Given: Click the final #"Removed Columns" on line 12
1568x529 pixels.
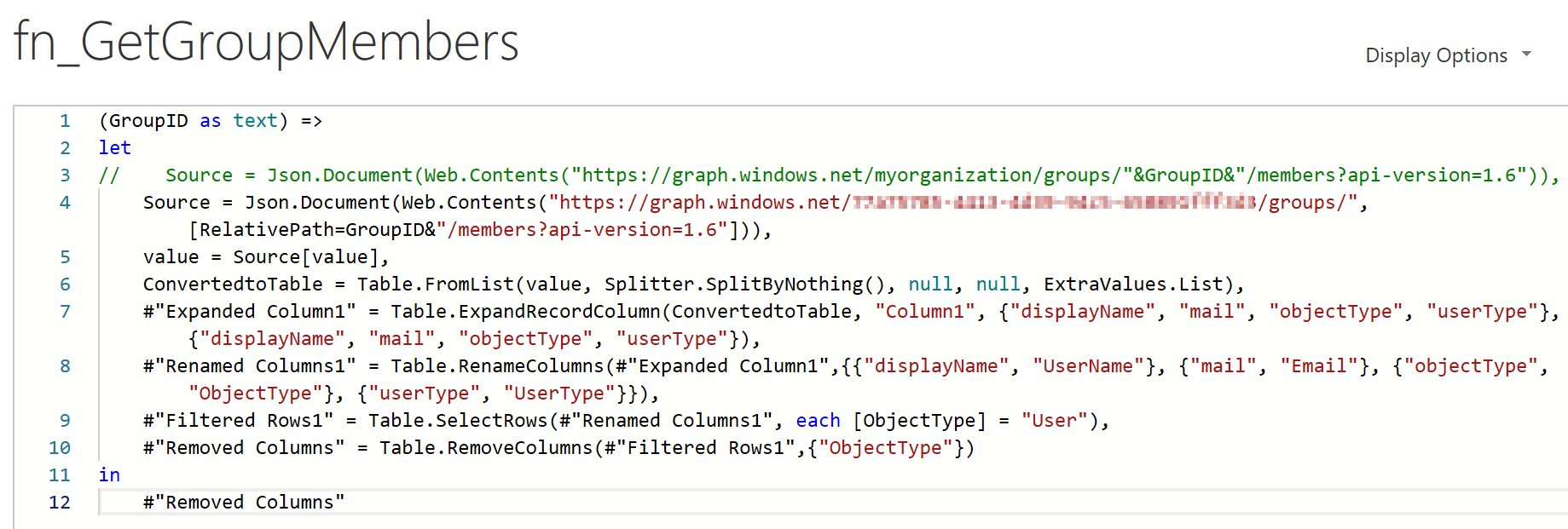Looking at the screenshot, I should [244, 503].
